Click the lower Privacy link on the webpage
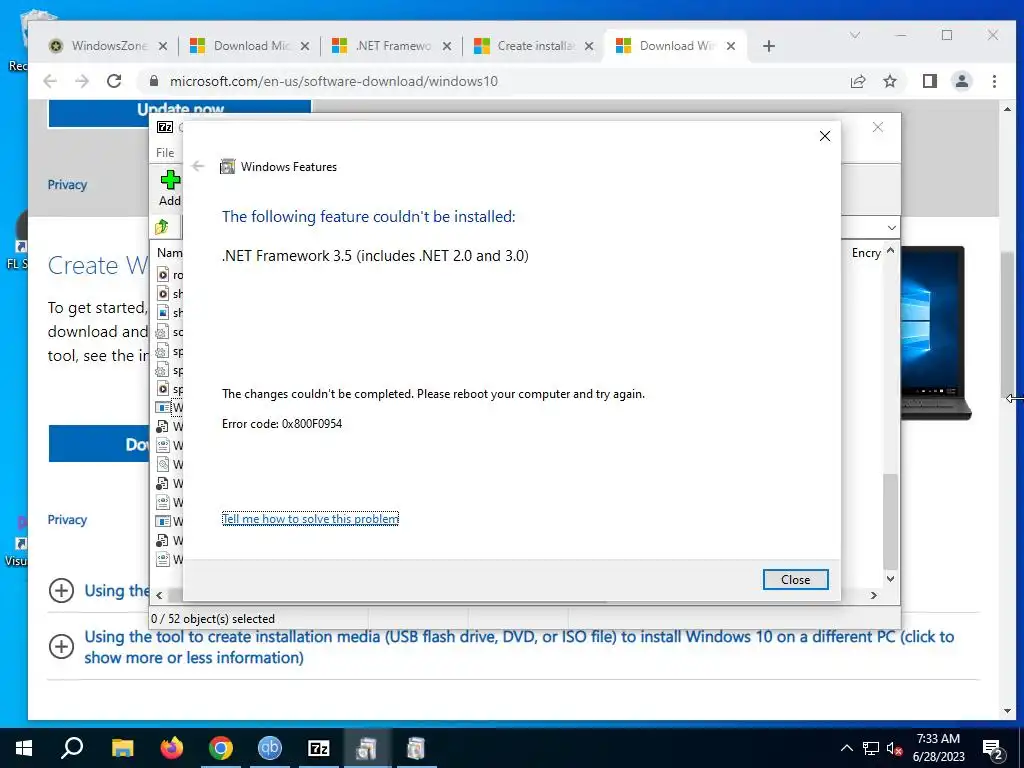Screen dimensions: 1024x768 [x=67, y=520]
